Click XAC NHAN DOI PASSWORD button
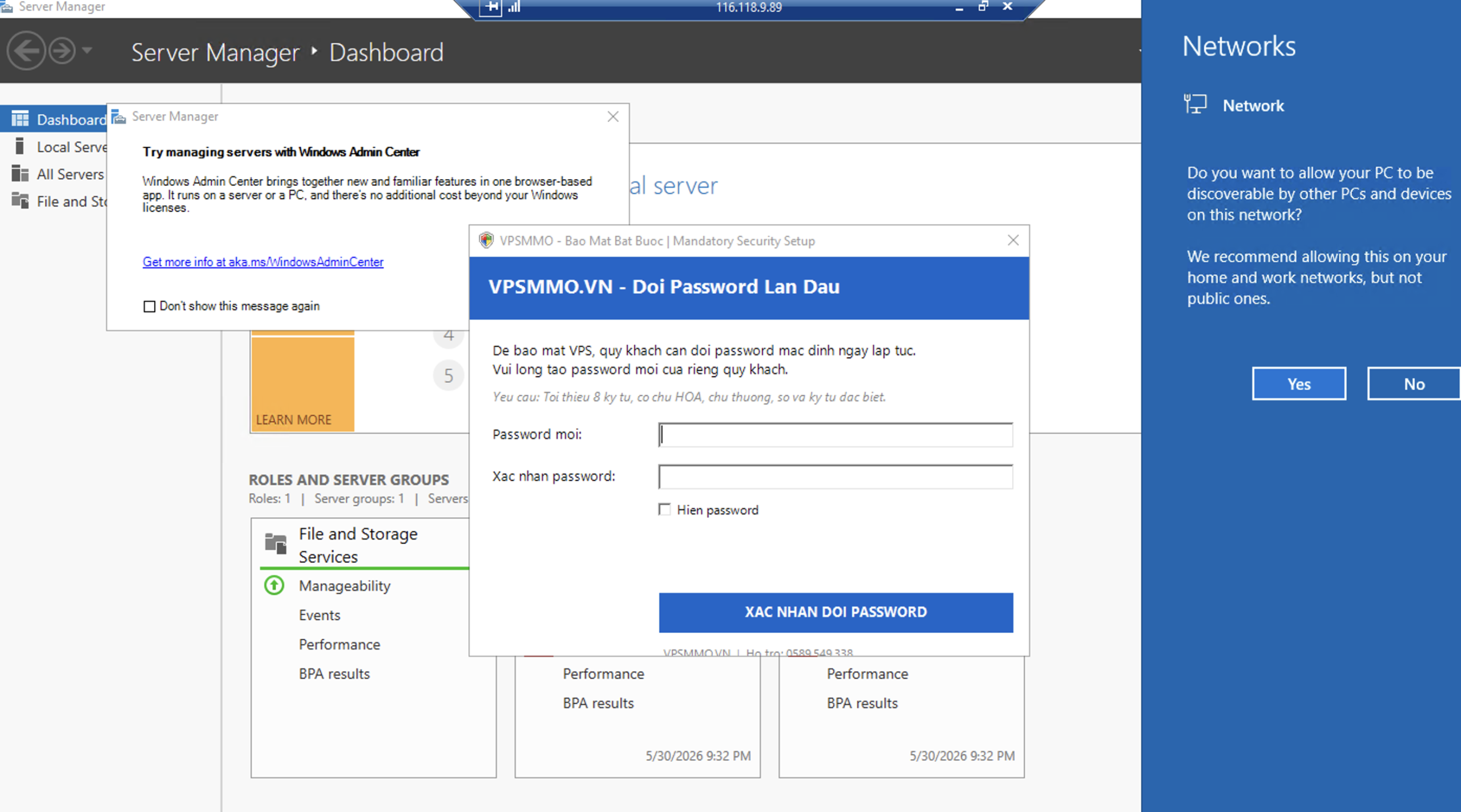Image resolution: width=1461 pixels, height=812 pixels. pos(836,612)
